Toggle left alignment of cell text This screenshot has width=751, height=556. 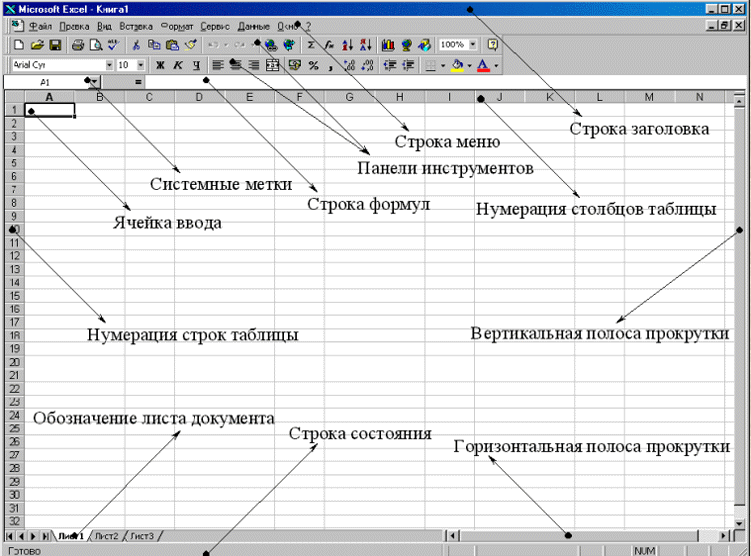pos(218,65)
